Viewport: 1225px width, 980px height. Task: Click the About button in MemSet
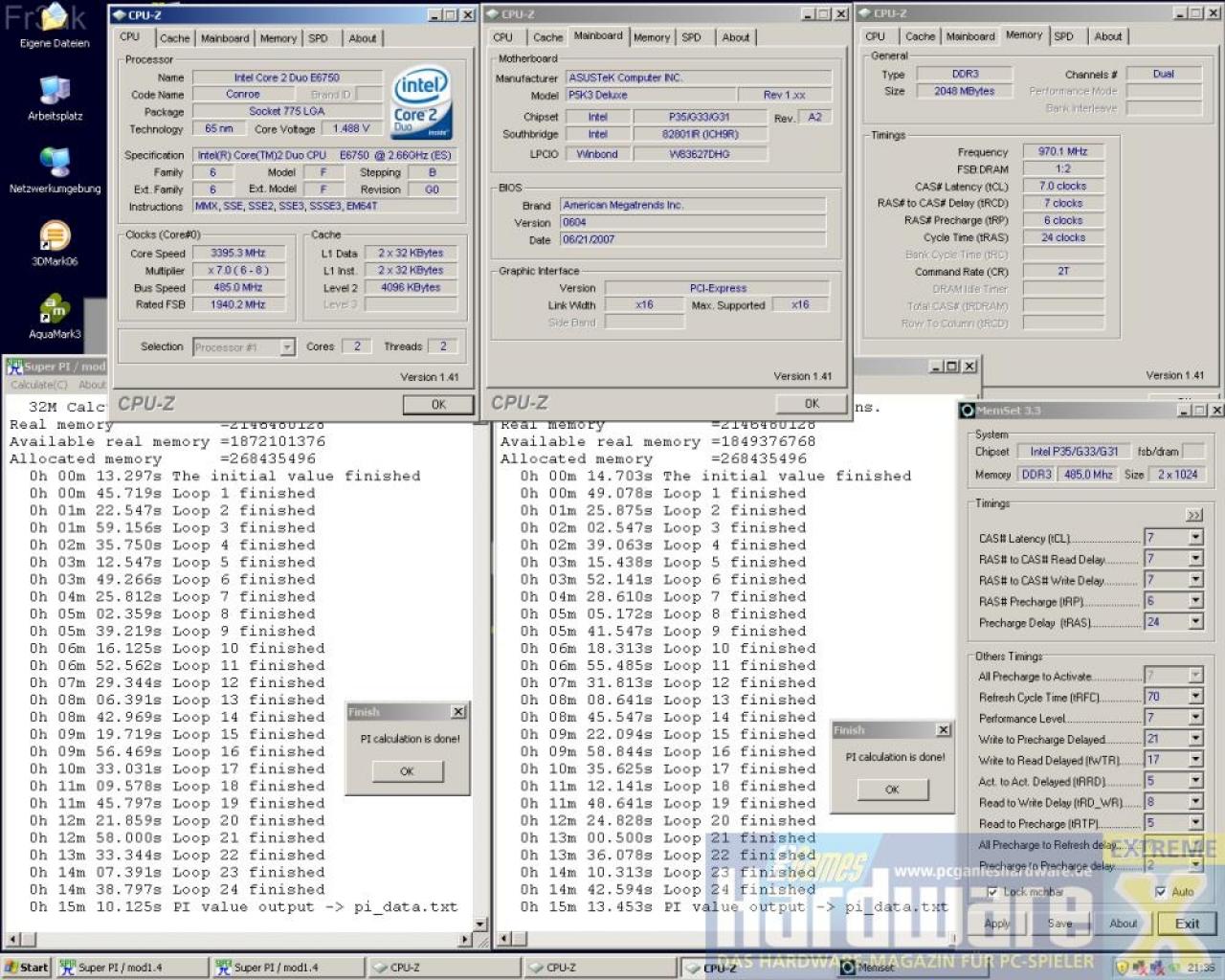point(1124,924)
